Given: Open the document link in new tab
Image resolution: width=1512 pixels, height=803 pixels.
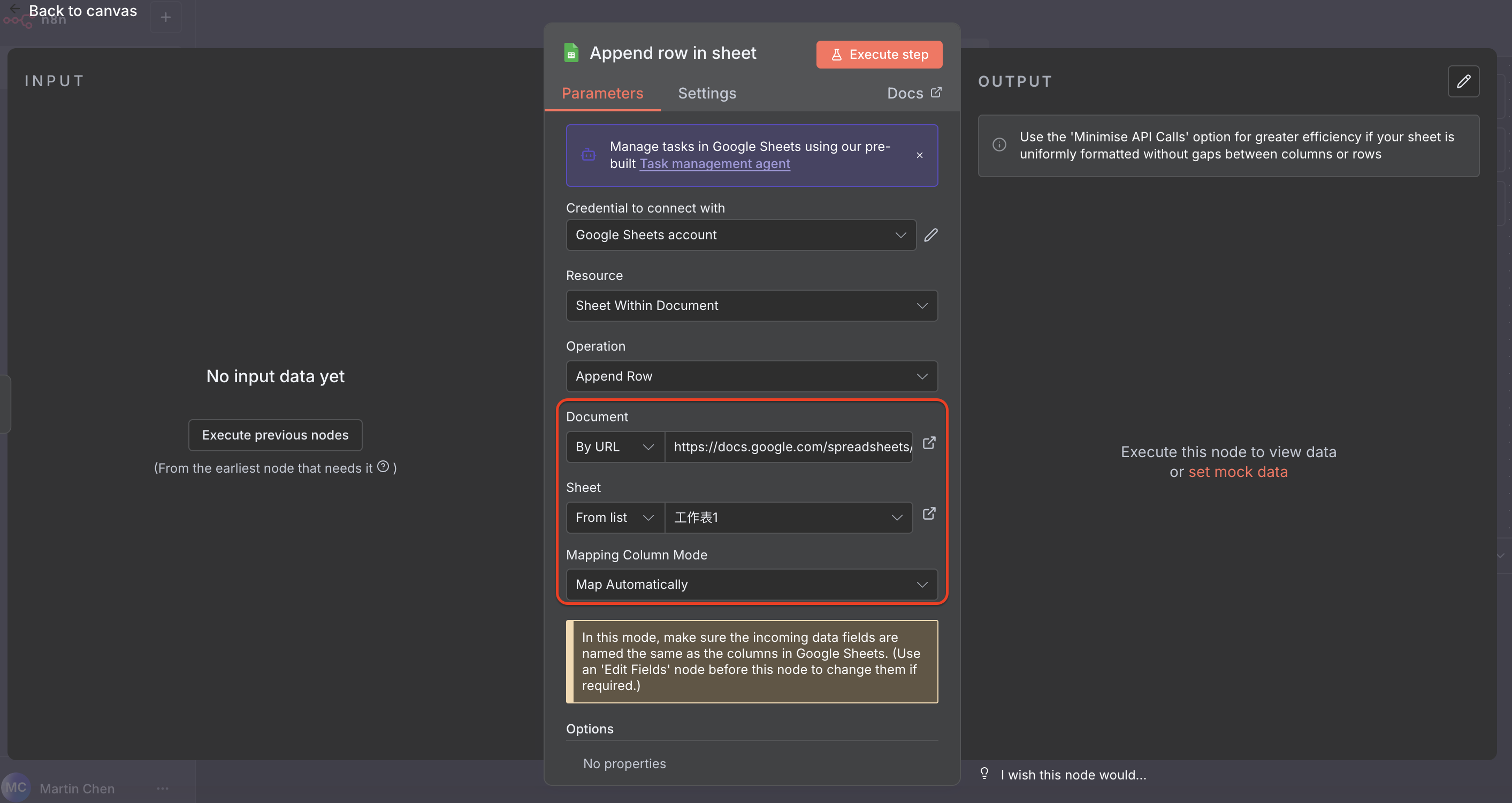Looking at the screenshot, I should (929, 443).
